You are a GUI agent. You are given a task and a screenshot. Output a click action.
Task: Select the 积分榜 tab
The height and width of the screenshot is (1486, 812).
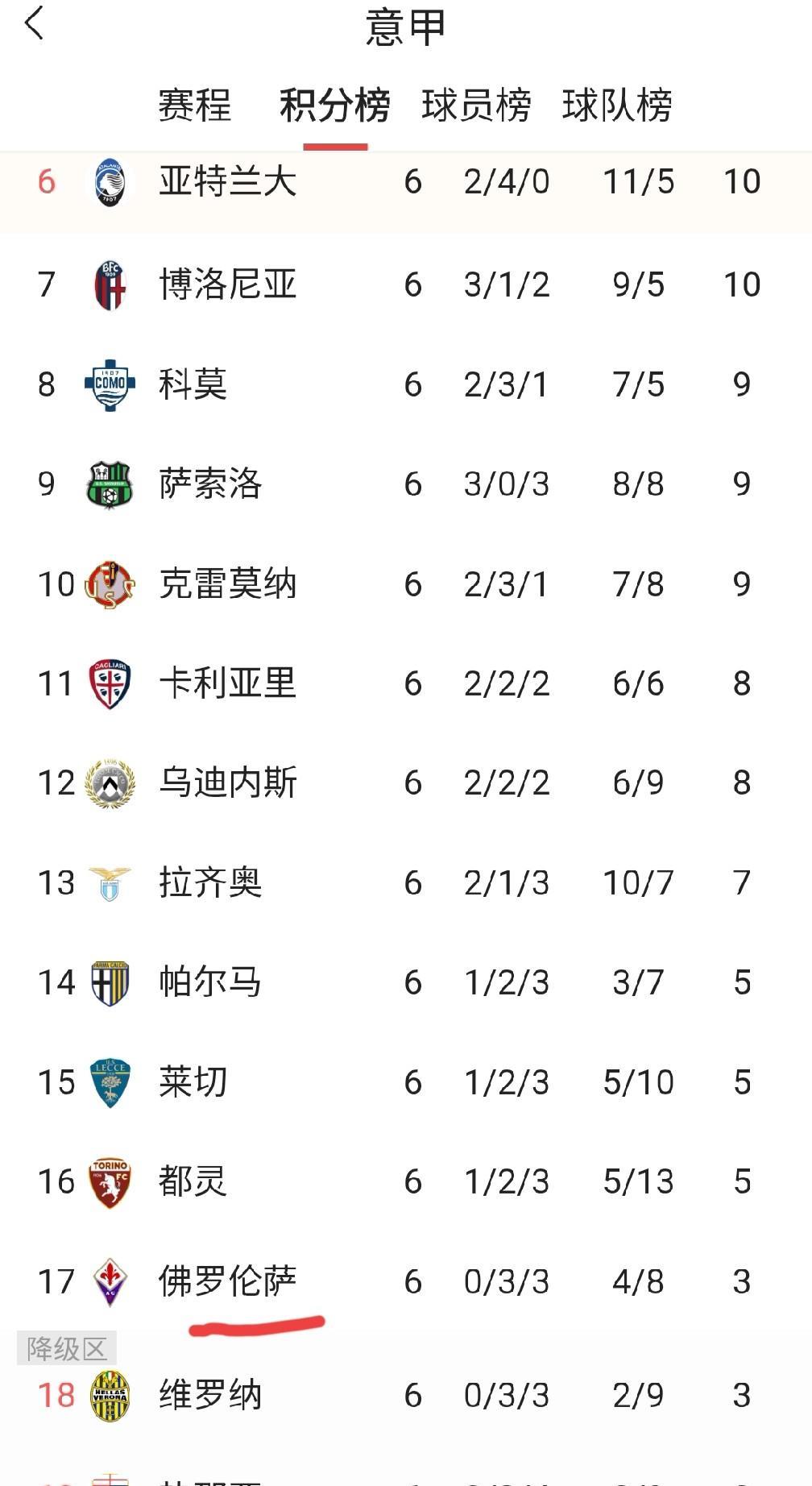[335, 106]
